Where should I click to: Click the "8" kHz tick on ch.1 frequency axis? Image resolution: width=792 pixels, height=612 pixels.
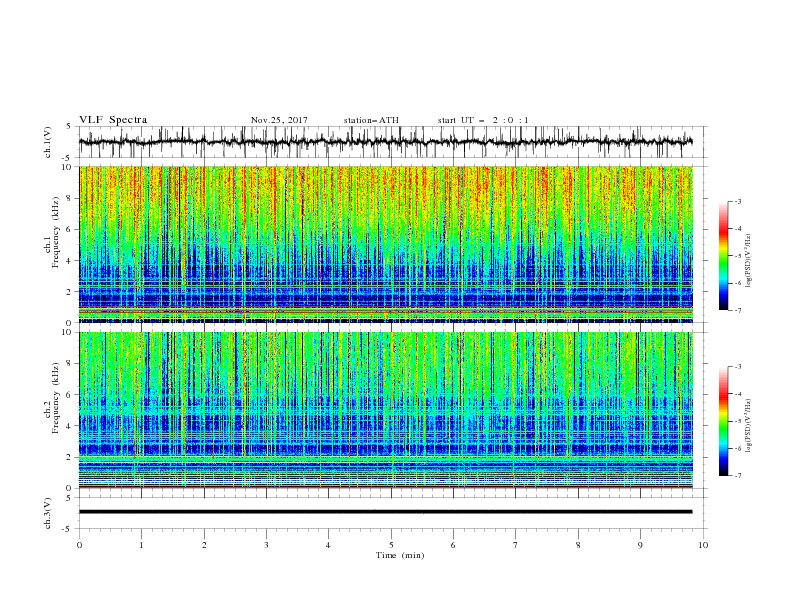point(70,198)
